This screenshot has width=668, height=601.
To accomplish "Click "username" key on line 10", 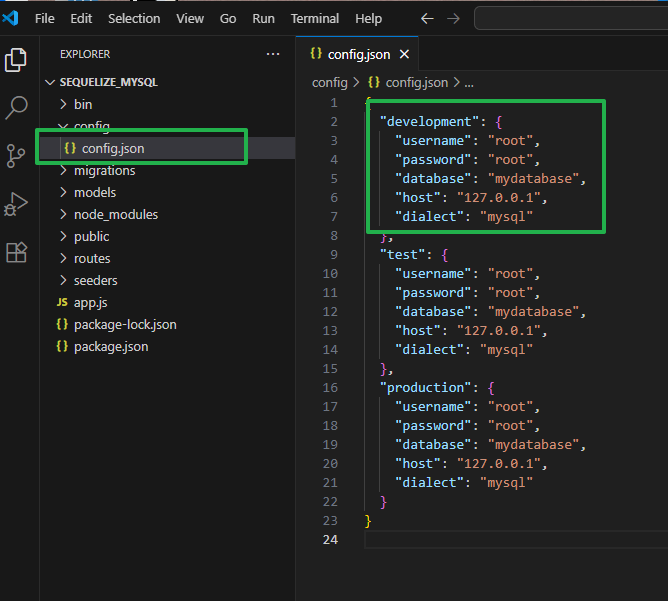I will click(x=433, y=274).
